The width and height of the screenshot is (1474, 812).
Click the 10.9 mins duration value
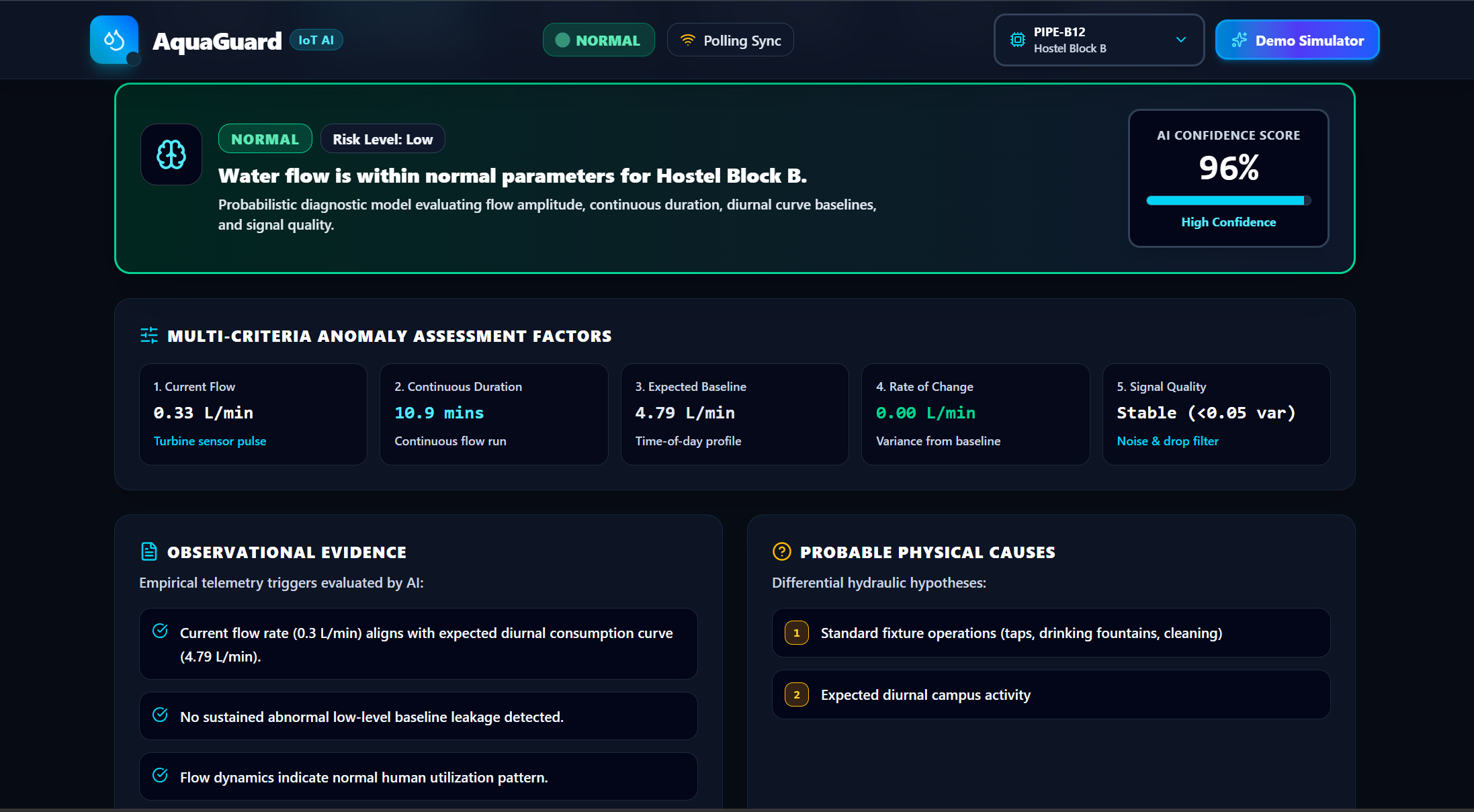(x=439, y=413)
